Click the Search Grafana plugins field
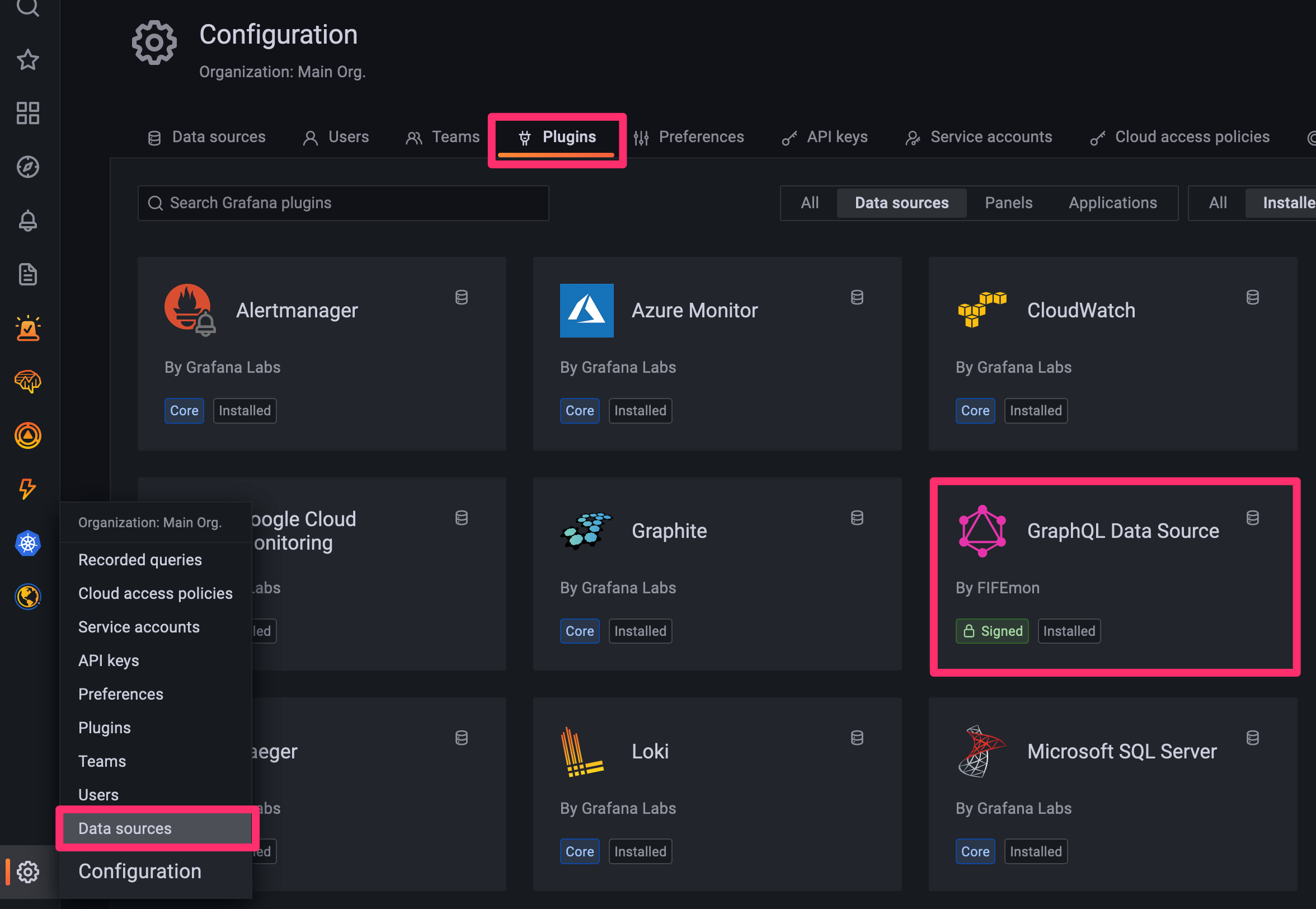1316x909 pixels. (x=342, y=203)
